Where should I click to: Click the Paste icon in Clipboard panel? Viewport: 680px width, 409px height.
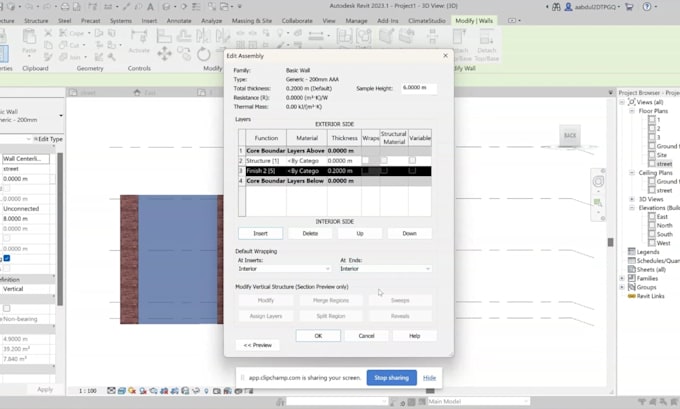(29, 37)
